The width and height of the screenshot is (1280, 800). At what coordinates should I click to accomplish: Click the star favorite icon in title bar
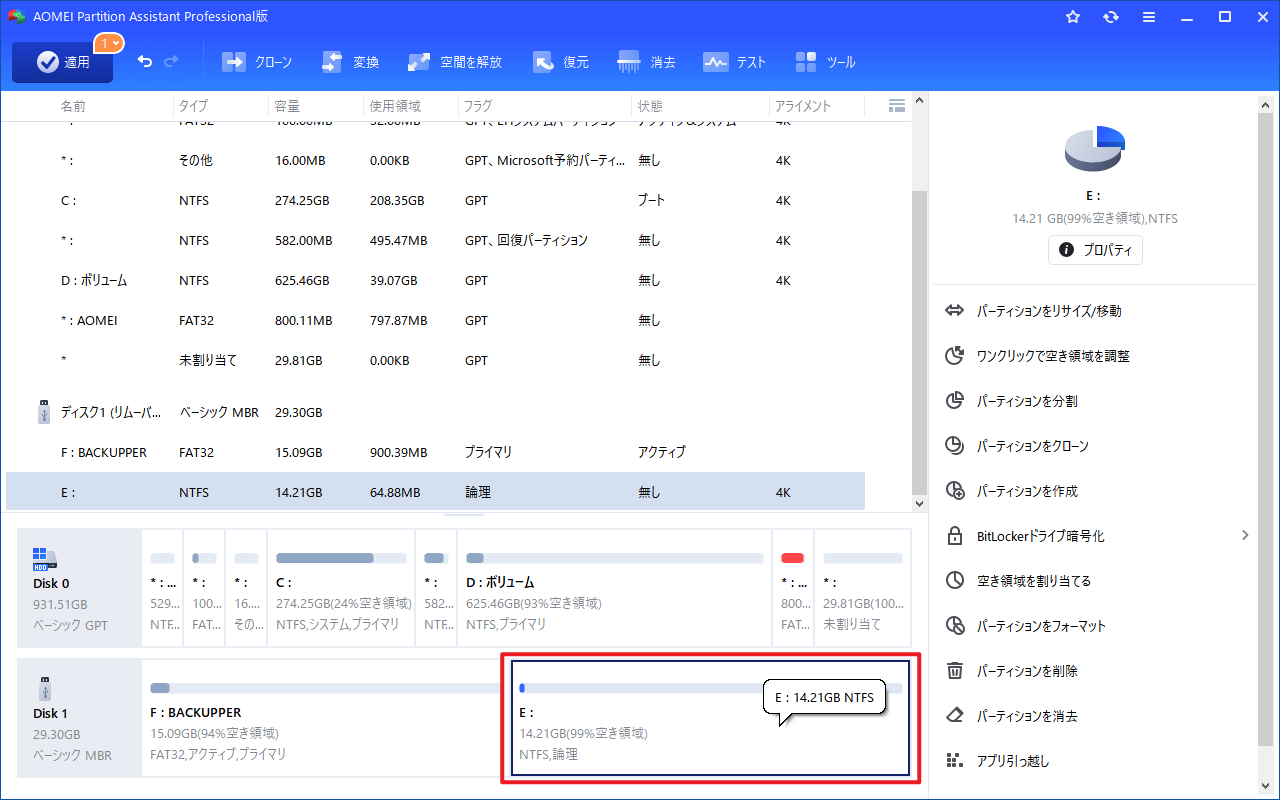pos(1073,17)
